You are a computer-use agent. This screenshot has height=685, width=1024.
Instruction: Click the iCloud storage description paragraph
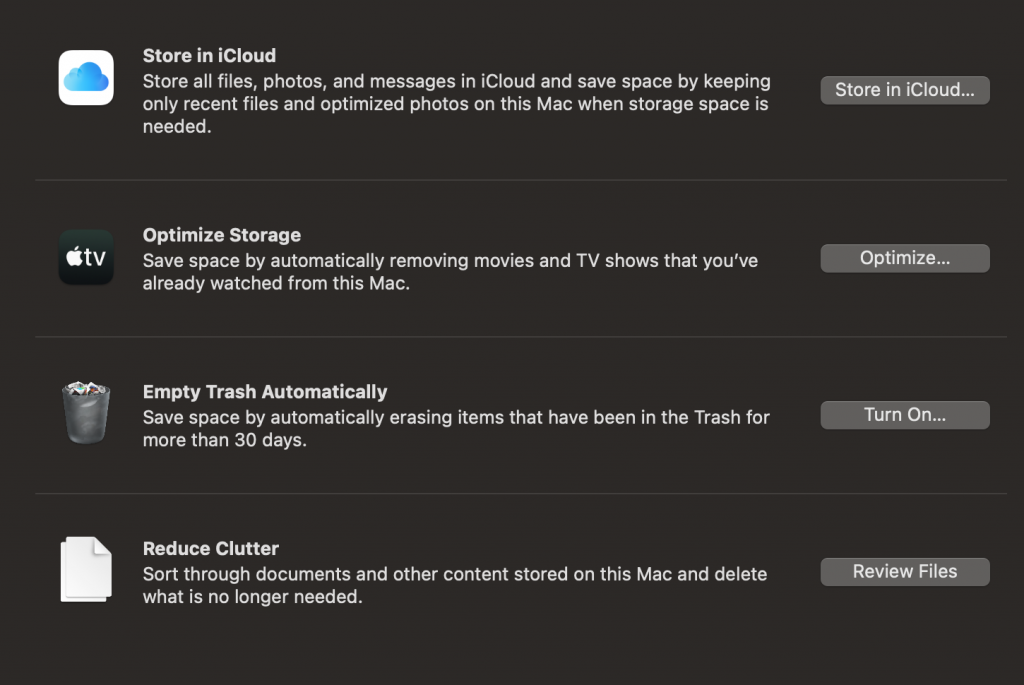tap(455, 104)
